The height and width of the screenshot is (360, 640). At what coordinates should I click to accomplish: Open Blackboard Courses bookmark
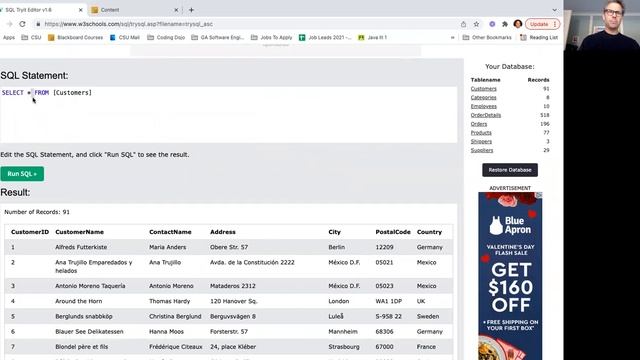point(76,38)
